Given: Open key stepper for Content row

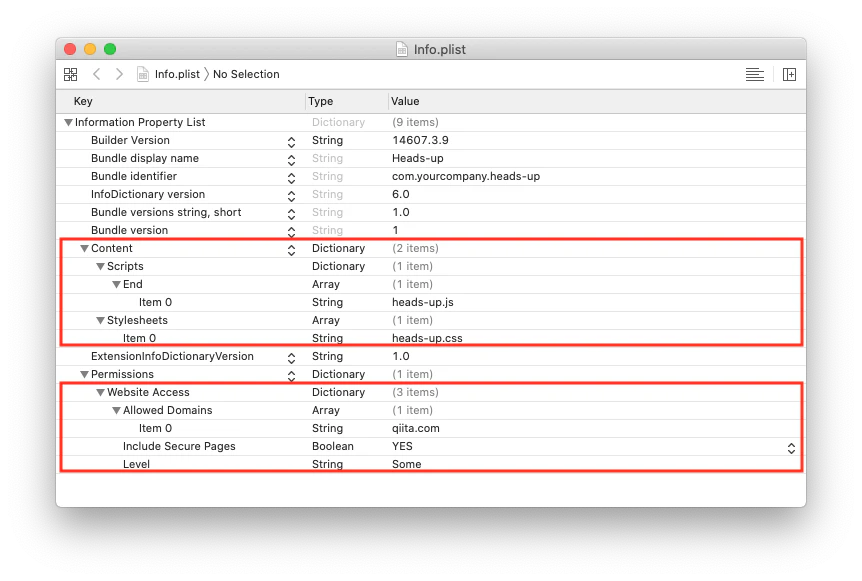Looking at the screenshot, I should 291,251.
